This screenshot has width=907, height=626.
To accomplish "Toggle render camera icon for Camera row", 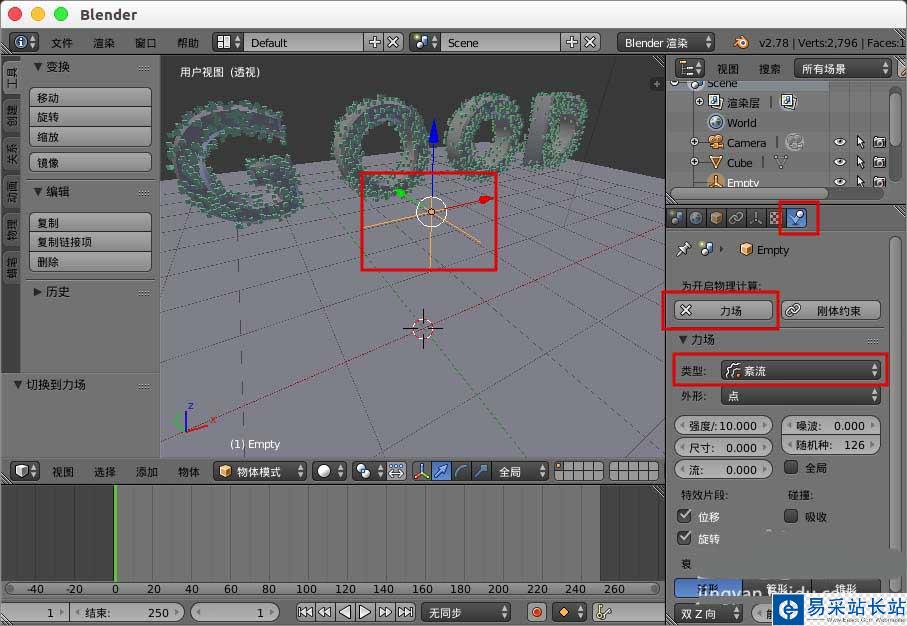I will click(879, 142).
